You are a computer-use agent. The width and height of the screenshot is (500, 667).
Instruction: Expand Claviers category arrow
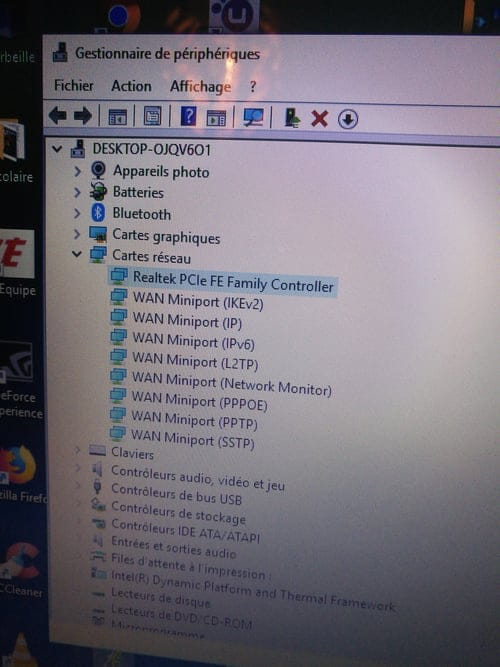coord(77,450)
